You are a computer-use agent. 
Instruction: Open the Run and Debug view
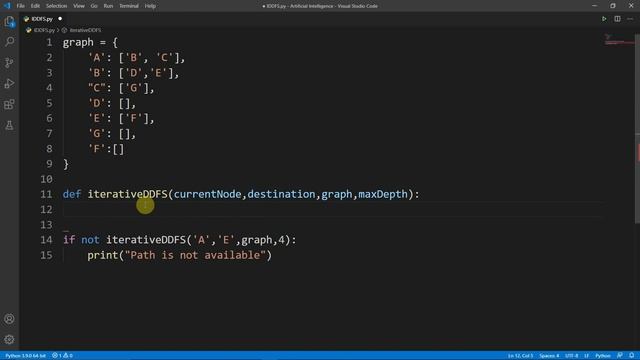coord(9,83)
